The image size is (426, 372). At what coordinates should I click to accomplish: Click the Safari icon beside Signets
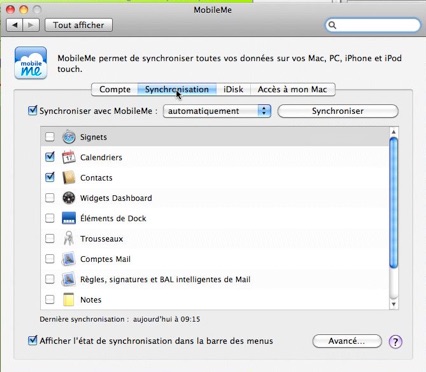pyautogui.click(x=69, y=137)
